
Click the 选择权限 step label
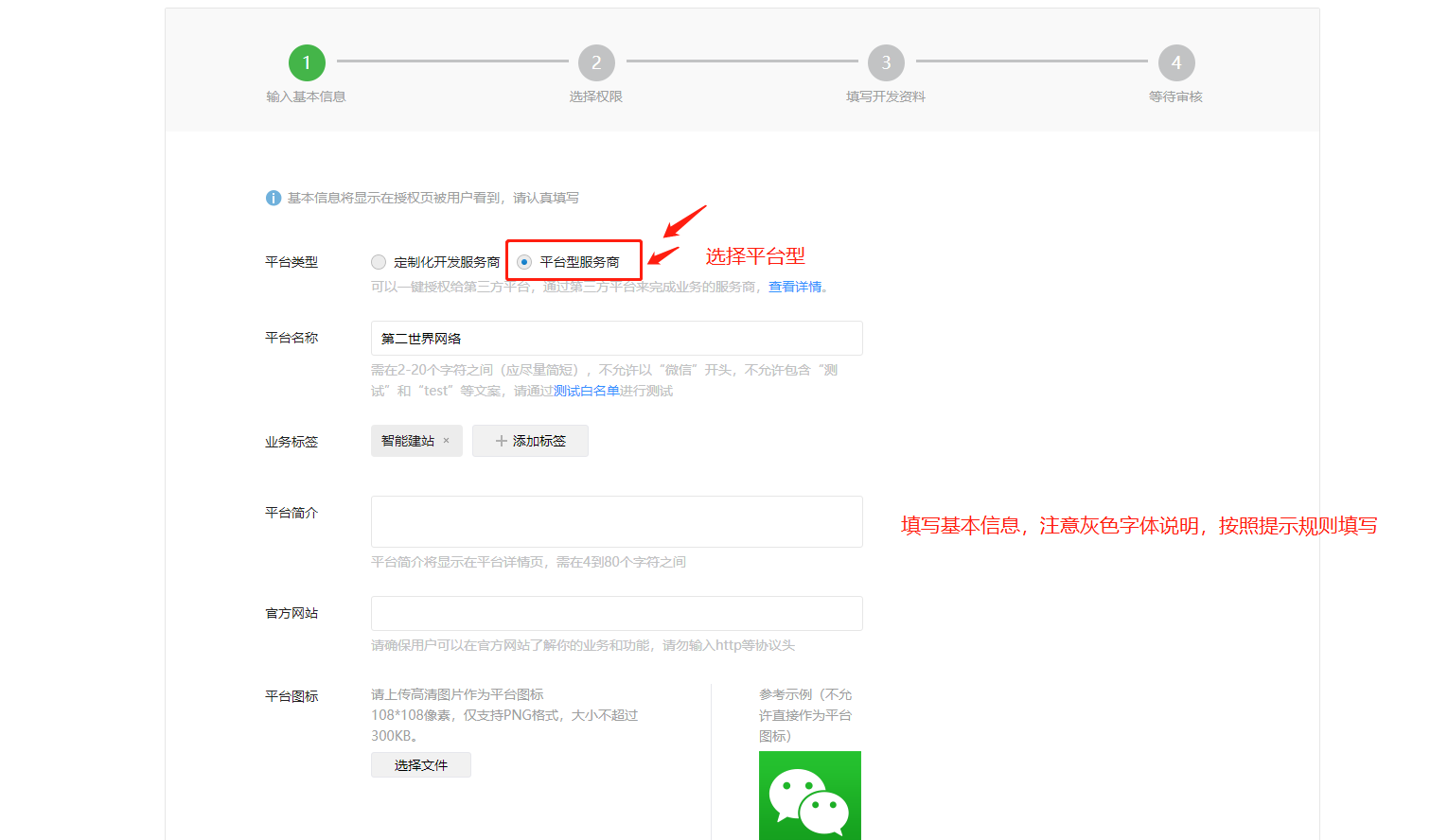pyautogui.click(x=596, y=96)
